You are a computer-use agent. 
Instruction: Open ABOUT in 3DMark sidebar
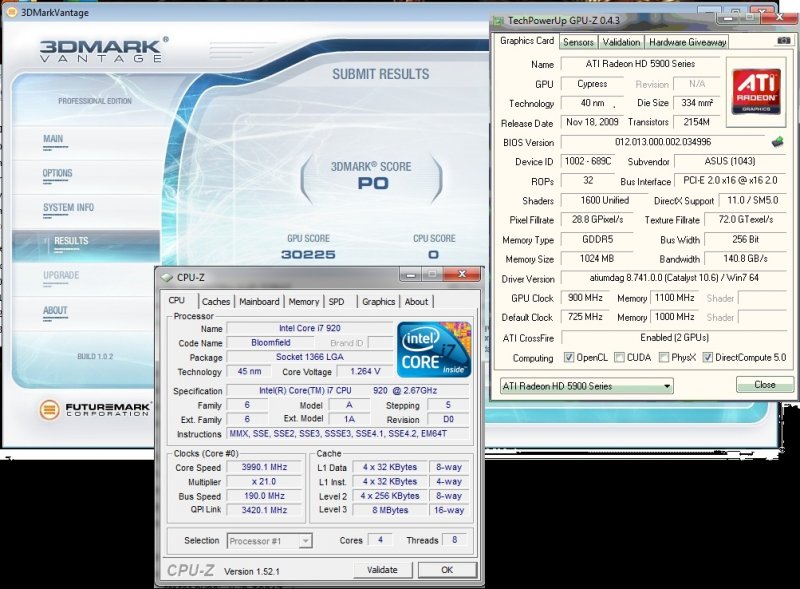(55, 310)
